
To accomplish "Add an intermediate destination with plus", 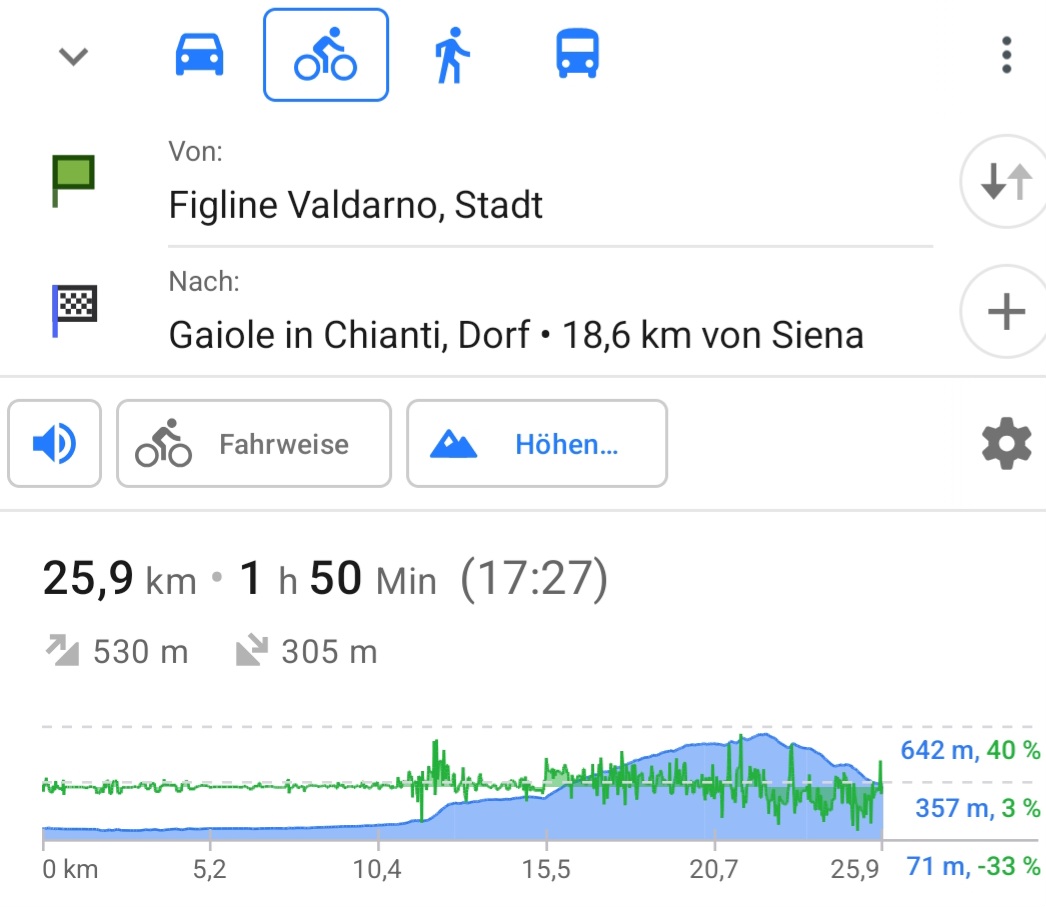I will point(1005,313).
